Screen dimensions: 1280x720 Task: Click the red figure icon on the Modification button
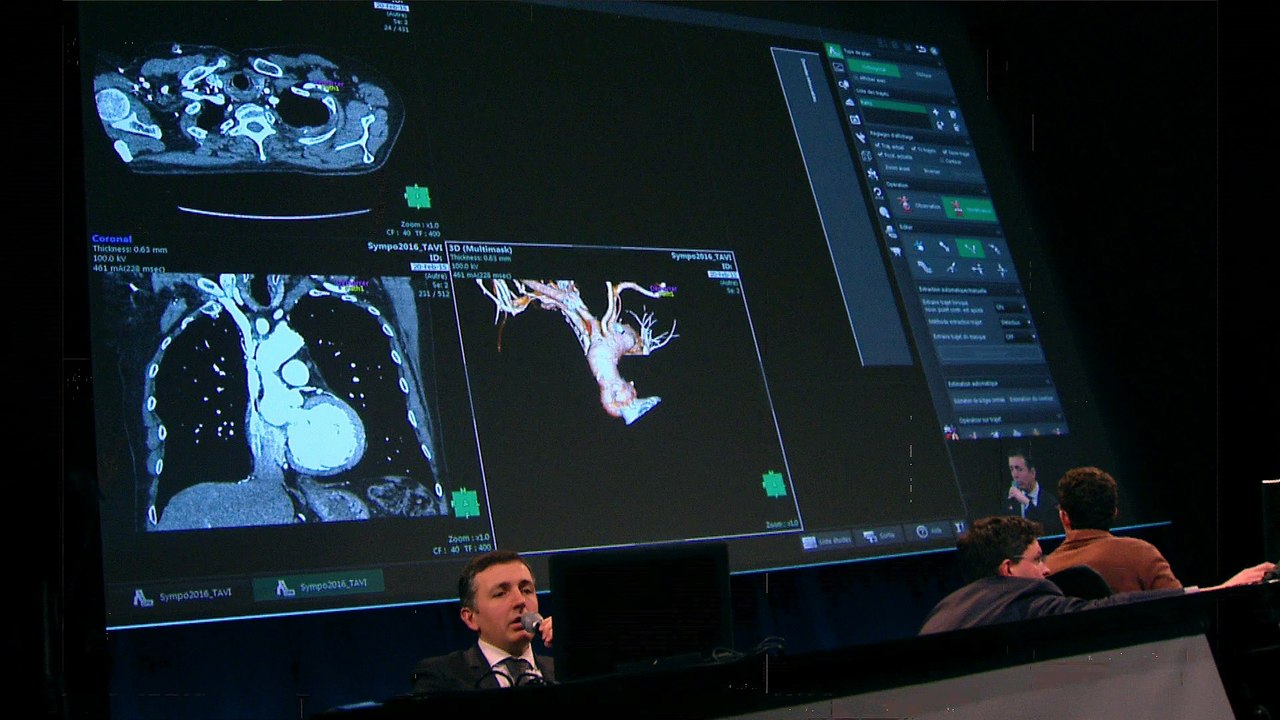[x=956, y=207]
